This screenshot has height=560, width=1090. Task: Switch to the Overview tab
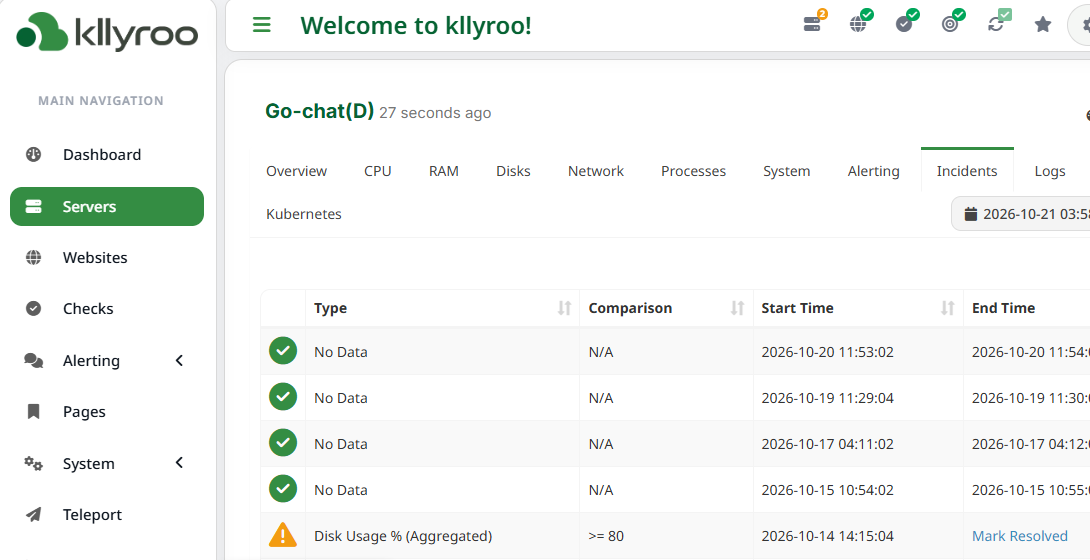click(296, 171)
